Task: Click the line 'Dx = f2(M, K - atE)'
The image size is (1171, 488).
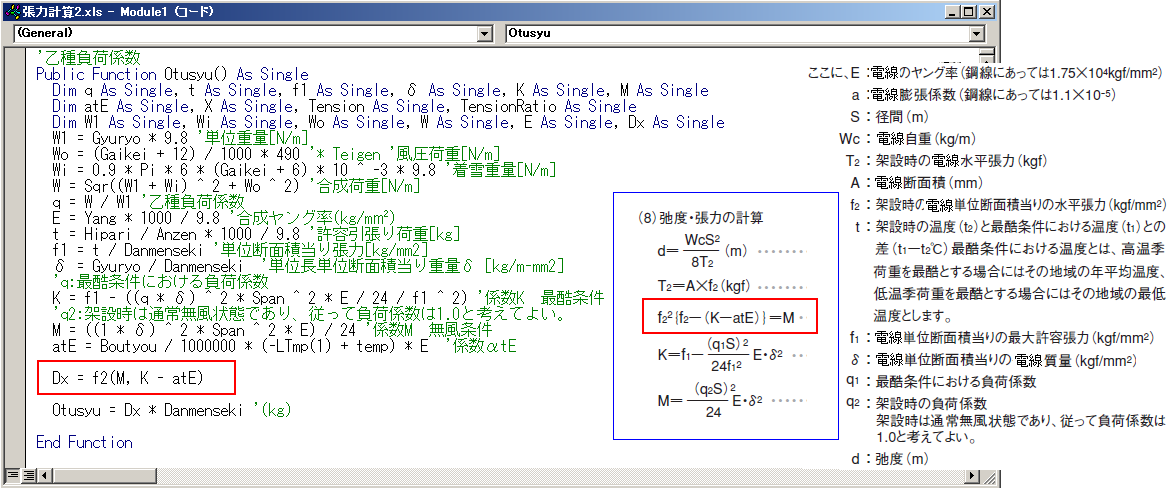Action: [x=128, y=380]
